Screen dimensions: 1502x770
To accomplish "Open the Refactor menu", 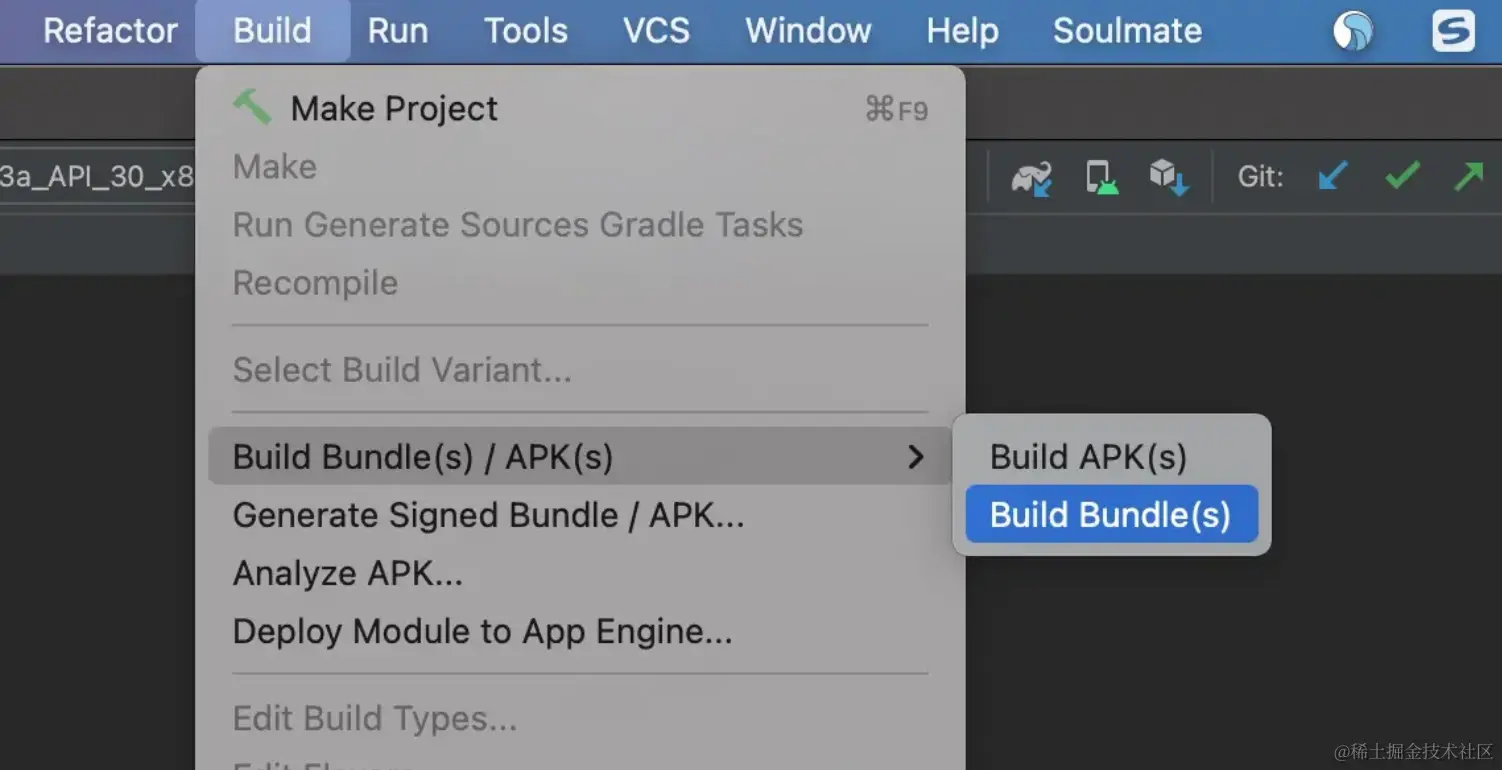I will pos(110,30).
